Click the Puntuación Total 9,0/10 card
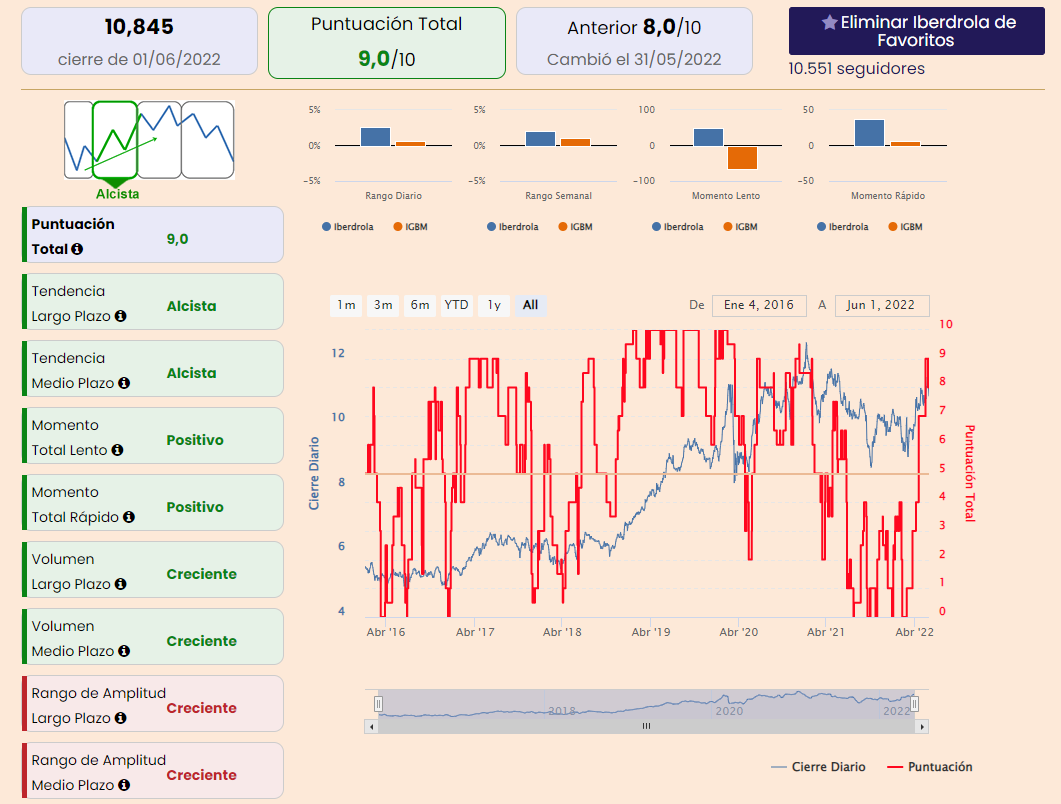 click(x=387, y=43)
